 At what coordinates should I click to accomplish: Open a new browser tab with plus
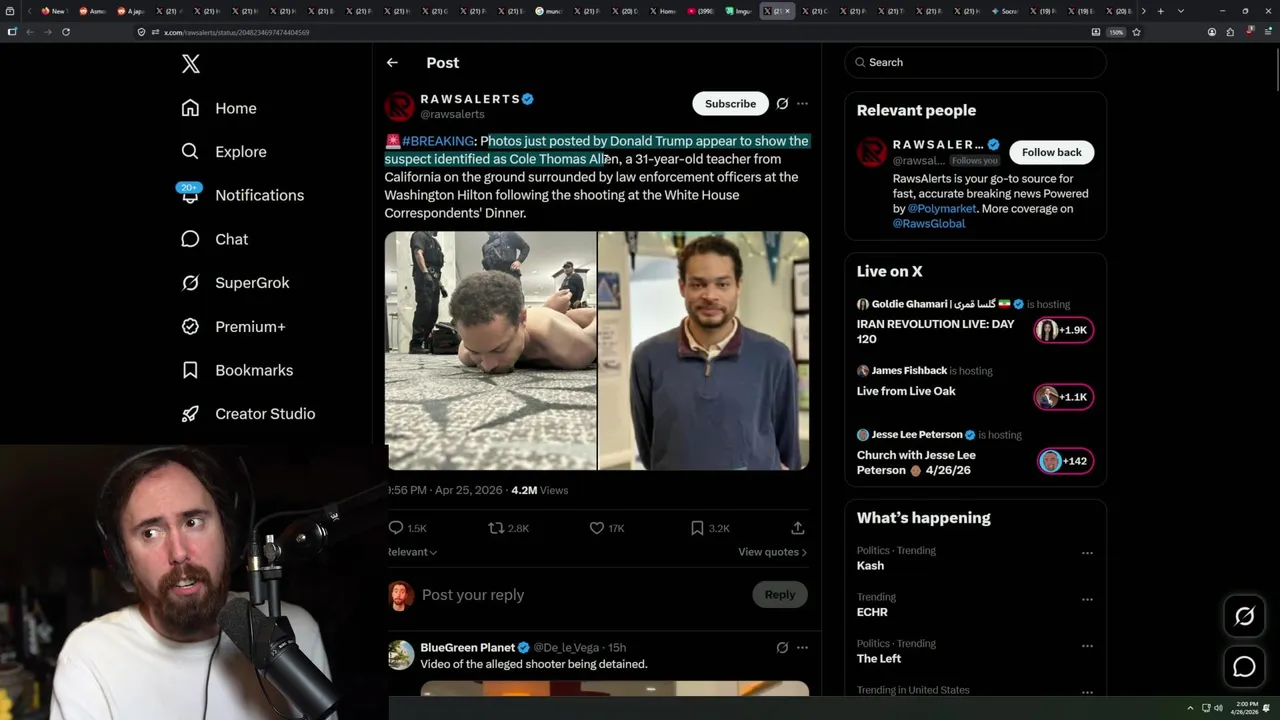(1160, 11)
